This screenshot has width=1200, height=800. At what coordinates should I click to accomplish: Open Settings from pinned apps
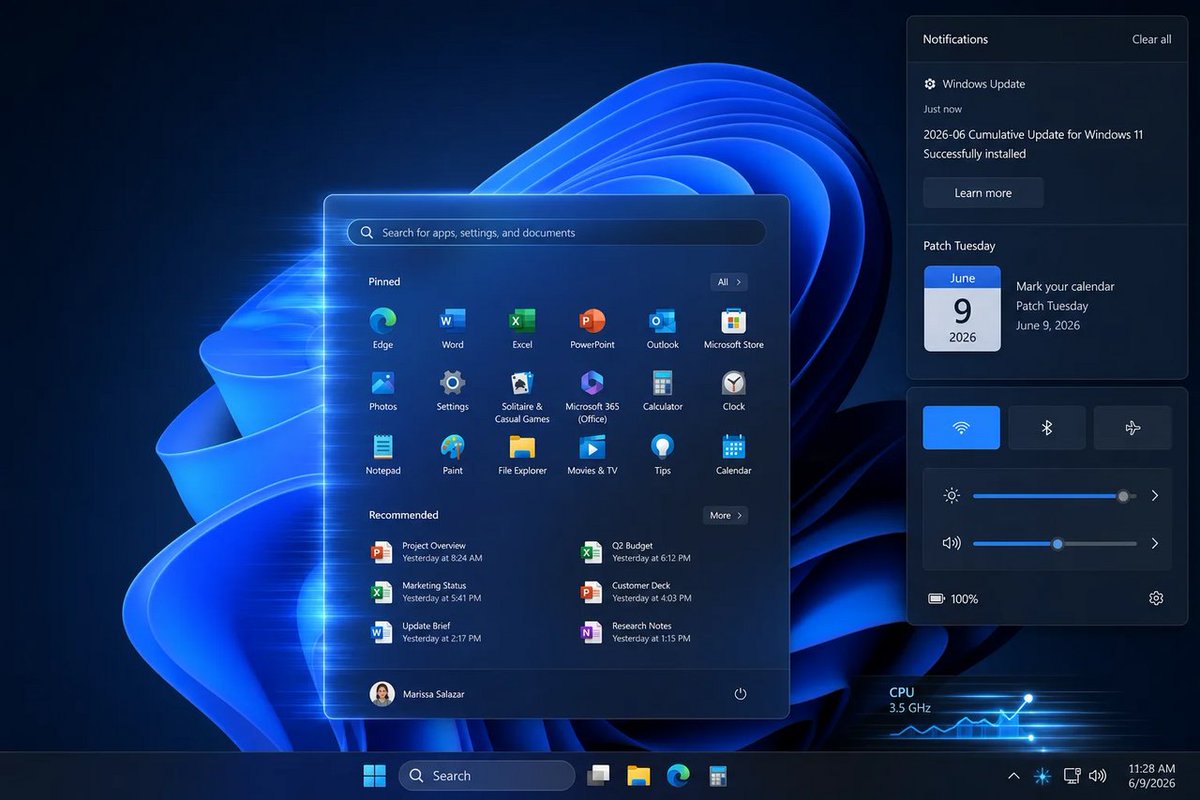(x=452, y=391)
